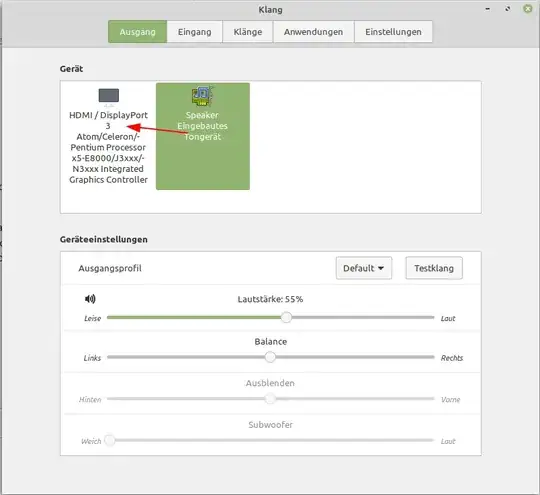This screenshot has height=495, width=540.
Task: Select Speaker Eingebautes Tongerät device
Action: (x=203, y=136)
